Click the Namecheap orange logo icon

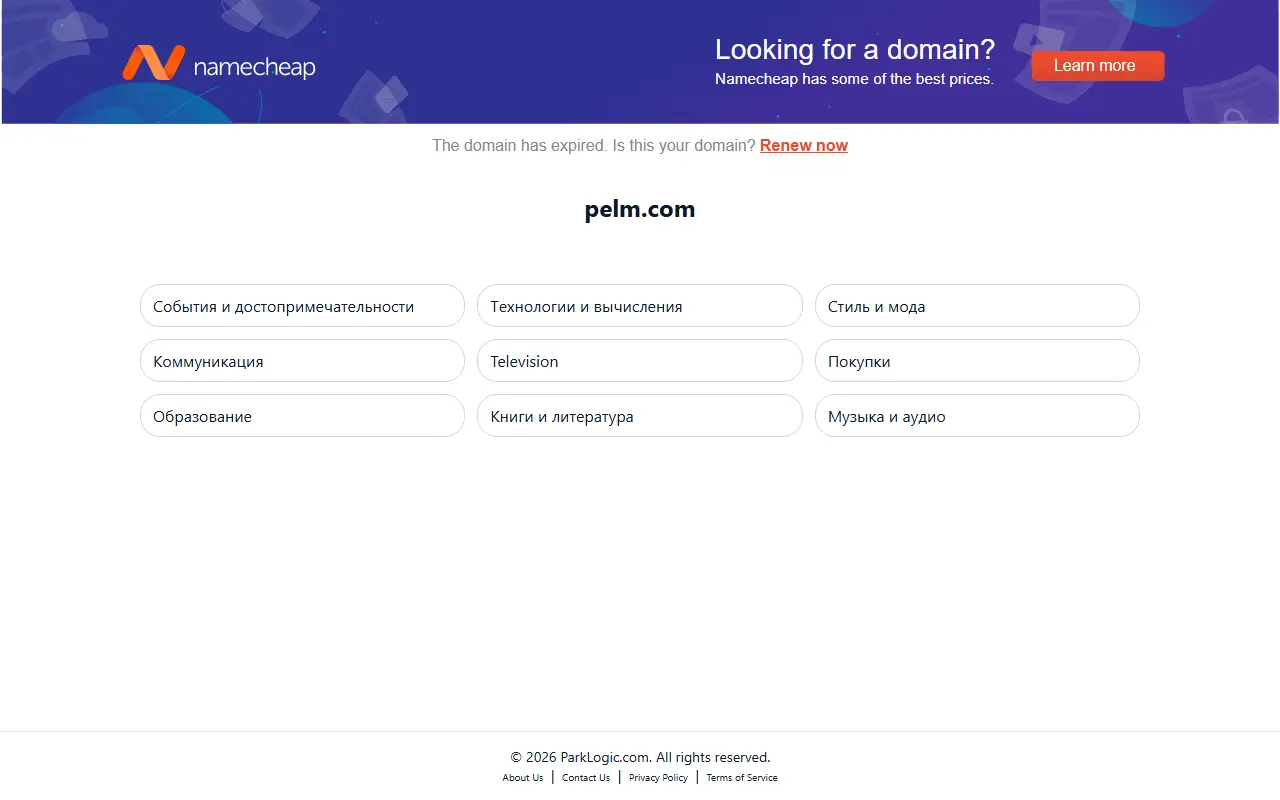pos(153,63)
